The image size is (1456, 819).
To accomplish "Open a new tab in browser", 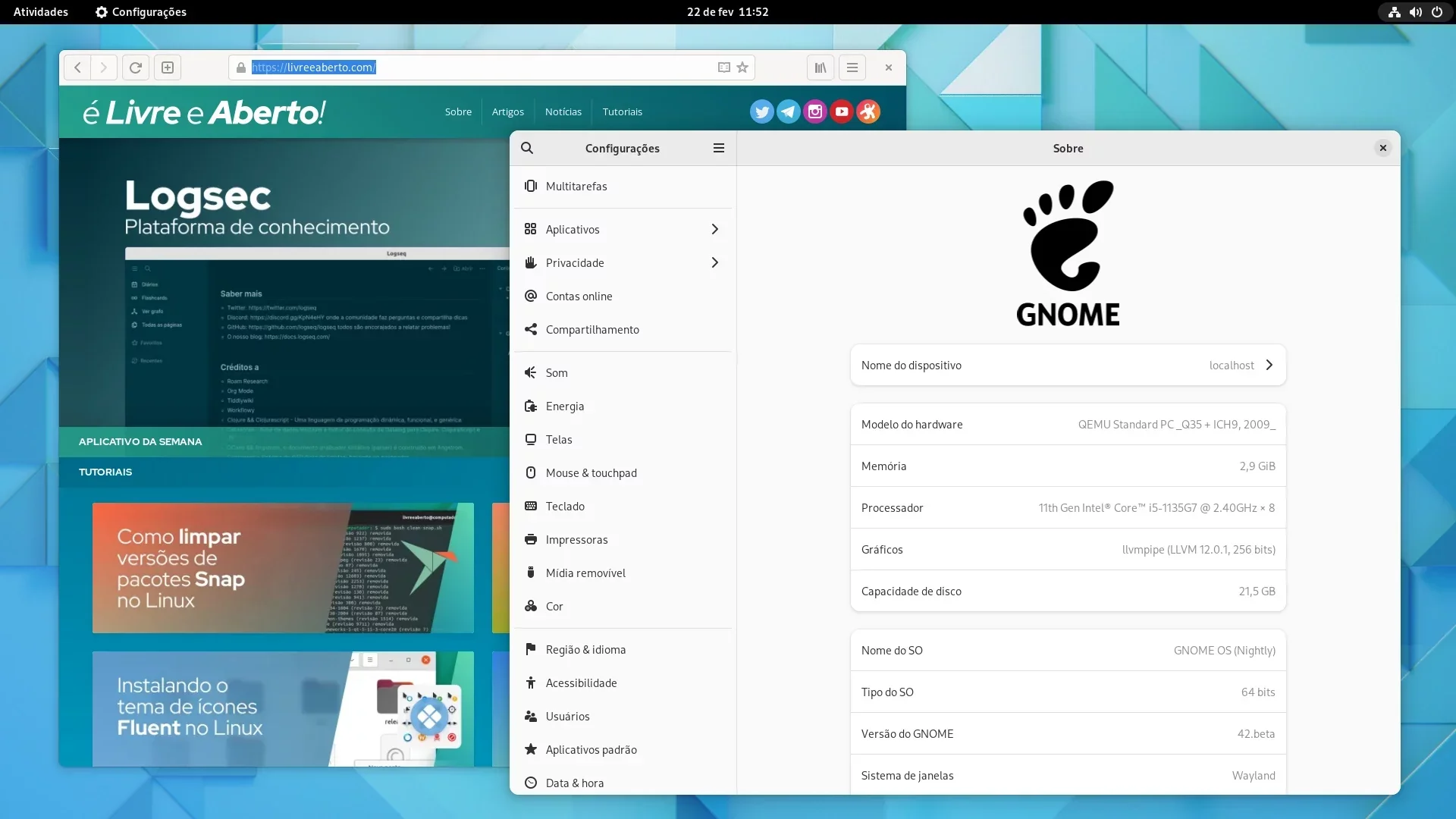I will pos(168,67).
